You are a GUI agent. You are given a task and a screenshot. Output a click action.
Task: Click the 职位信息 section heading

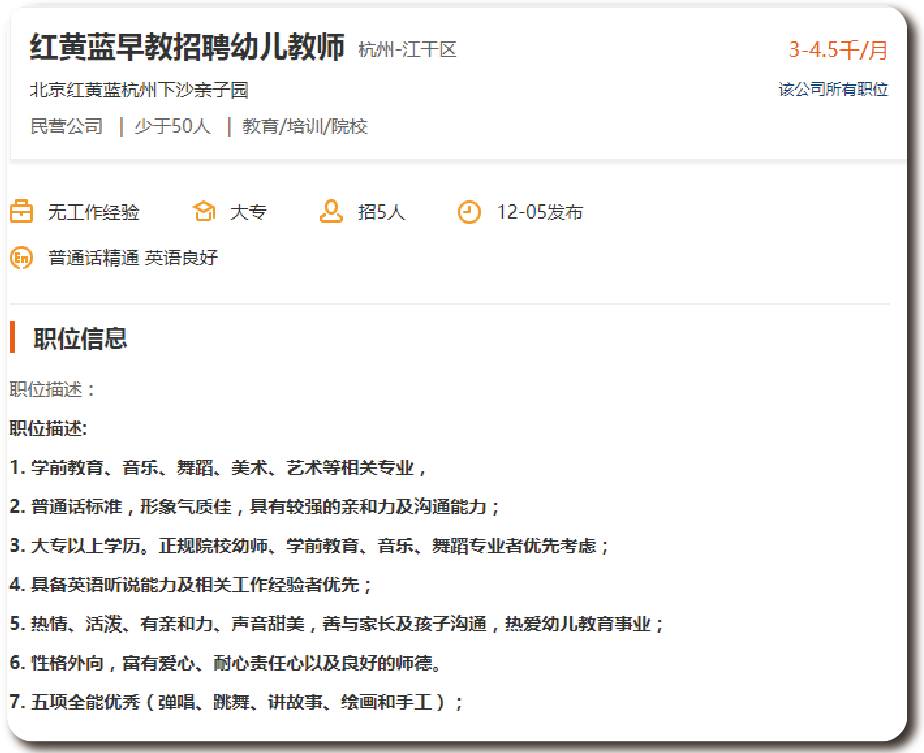(x=80, y=338)
